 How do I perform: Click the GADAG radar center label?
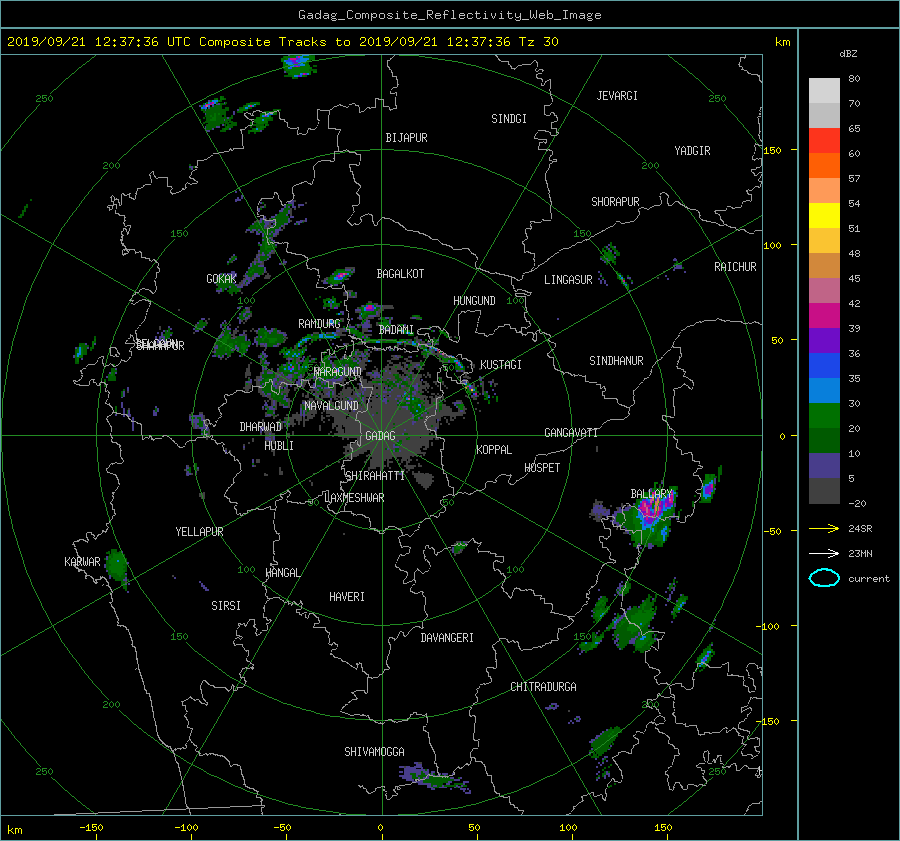pos(381,436)
